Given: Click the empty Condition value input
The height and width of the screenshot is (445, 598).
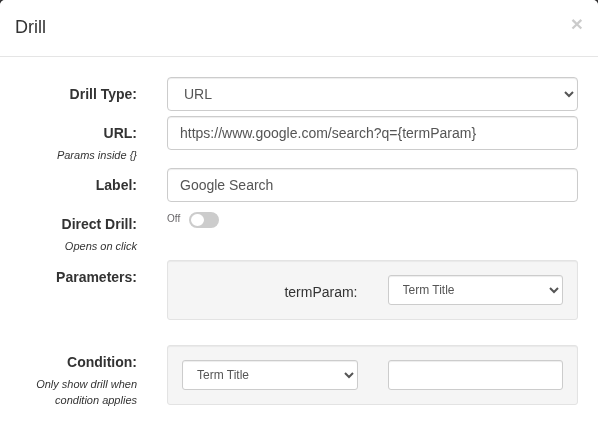Looking at the screenshot, I should pyautogui.click(x=475, y=375).
